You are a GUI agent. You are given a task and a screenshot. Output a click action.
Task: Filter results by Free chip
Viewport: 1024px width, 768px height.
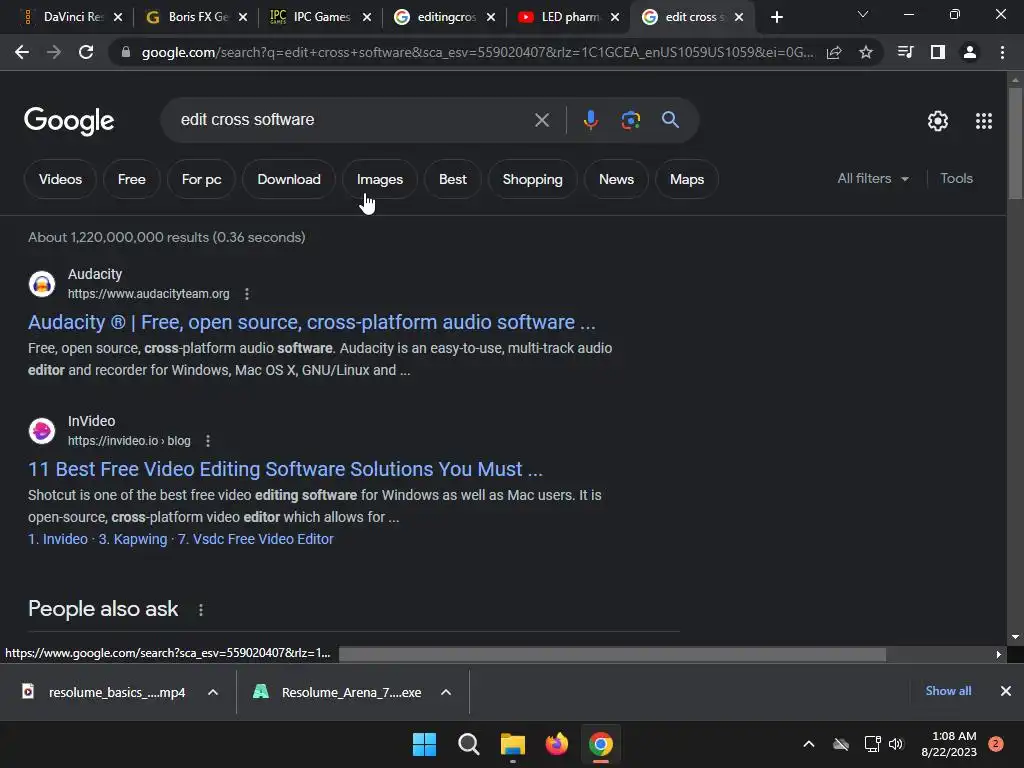pos(131,179)
